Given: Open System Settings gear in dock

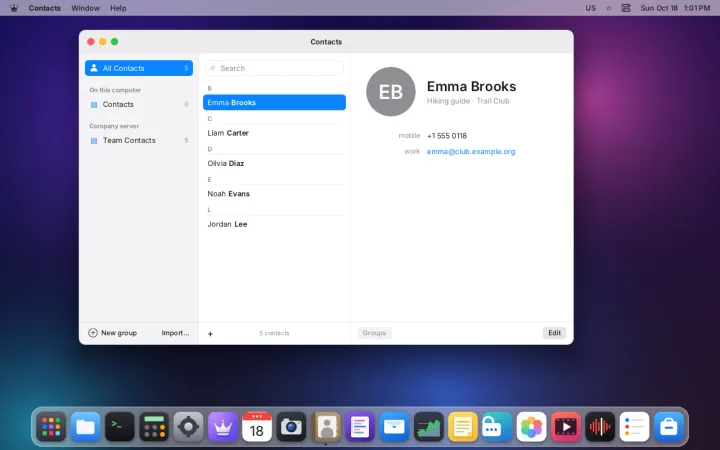Looking at the screenshot, I should 188,427.
